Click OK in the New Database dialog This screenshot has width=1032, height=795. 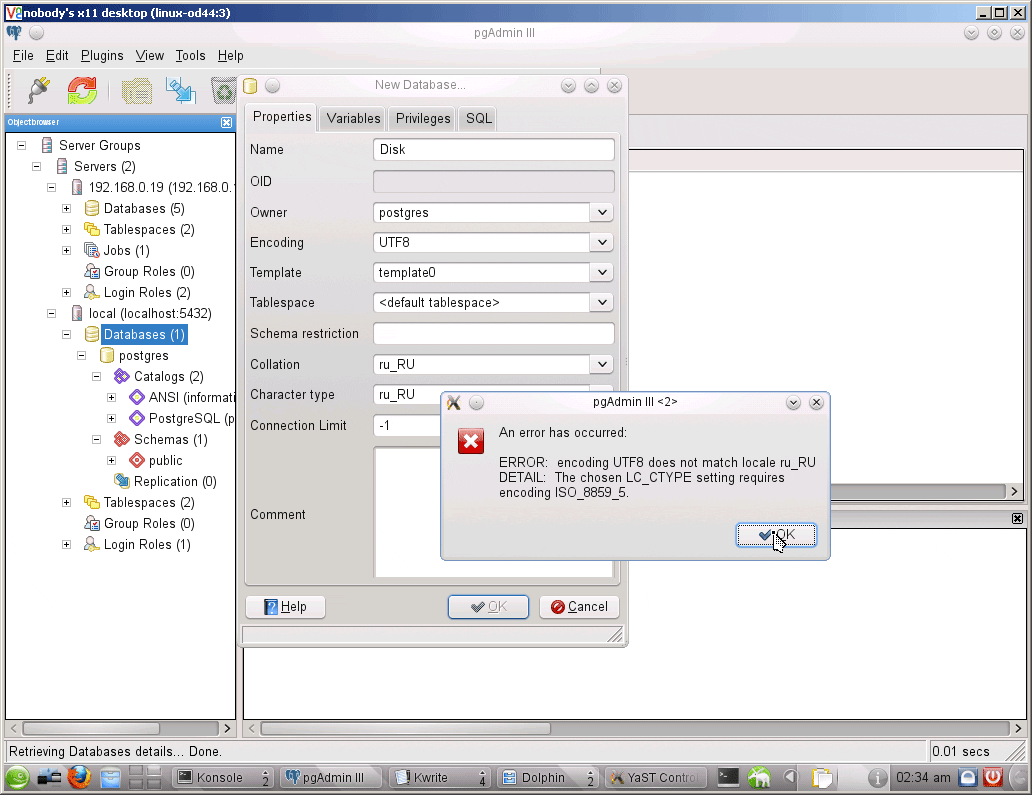tap(488, 607)
